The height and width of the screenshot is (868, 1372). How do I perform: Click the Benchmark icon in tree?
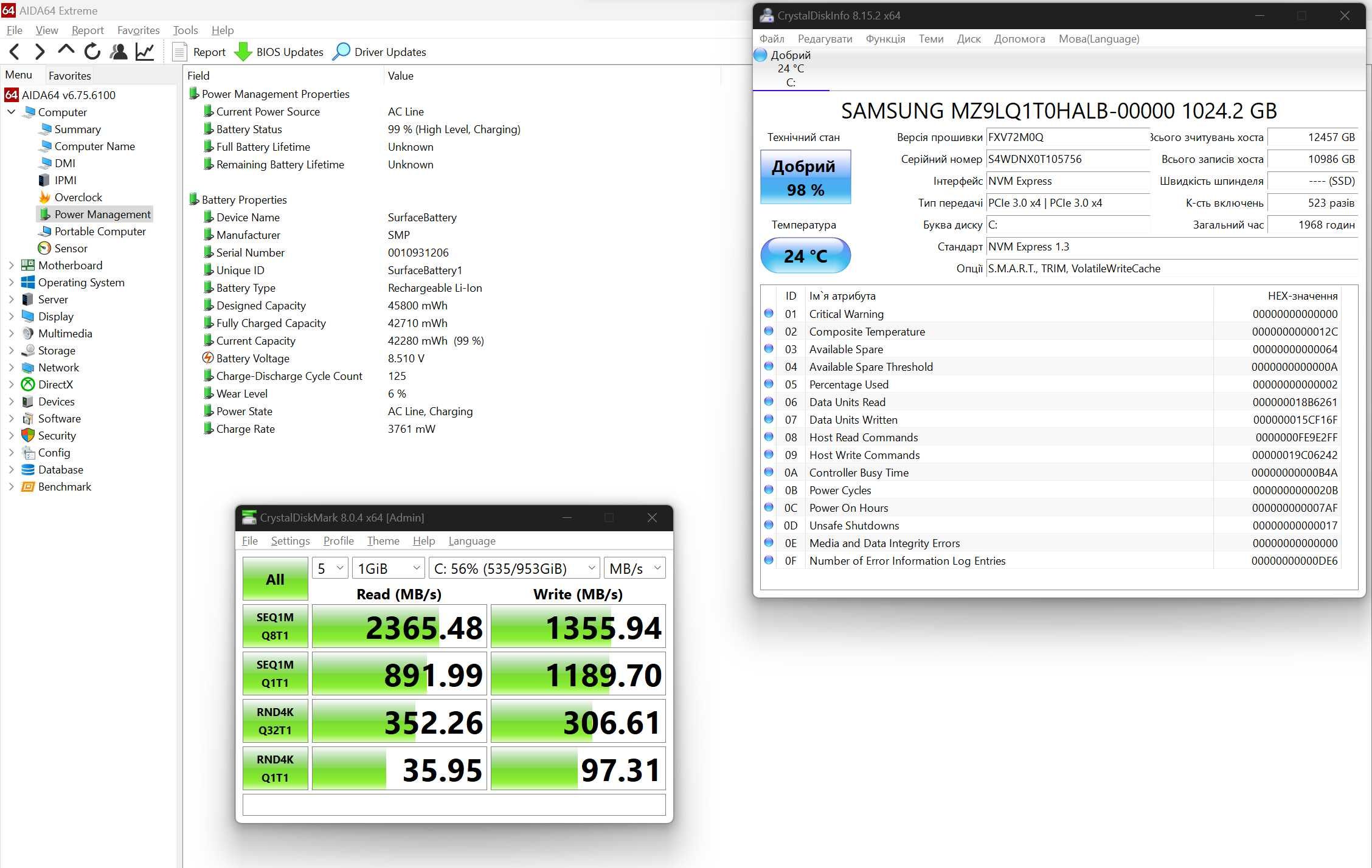click(28, 487)
